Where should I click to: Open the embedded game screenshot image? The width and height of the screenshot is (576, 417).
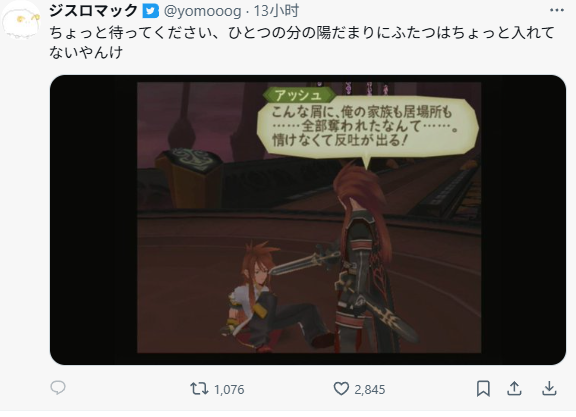tap(308, 220)
